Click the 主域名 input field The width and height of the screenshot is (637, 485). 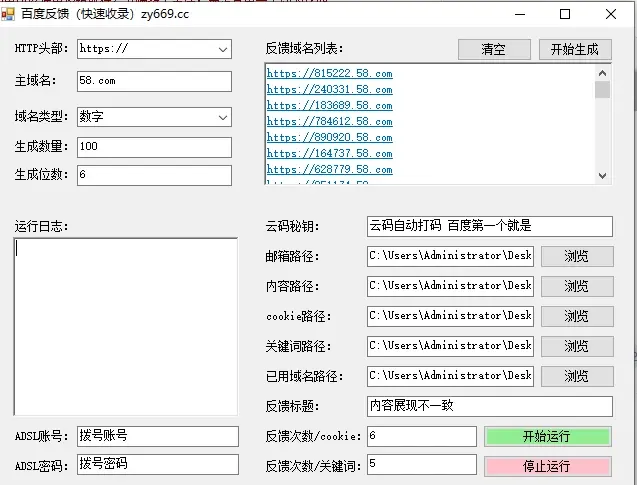pyautogui.click(x=154, y=81)
